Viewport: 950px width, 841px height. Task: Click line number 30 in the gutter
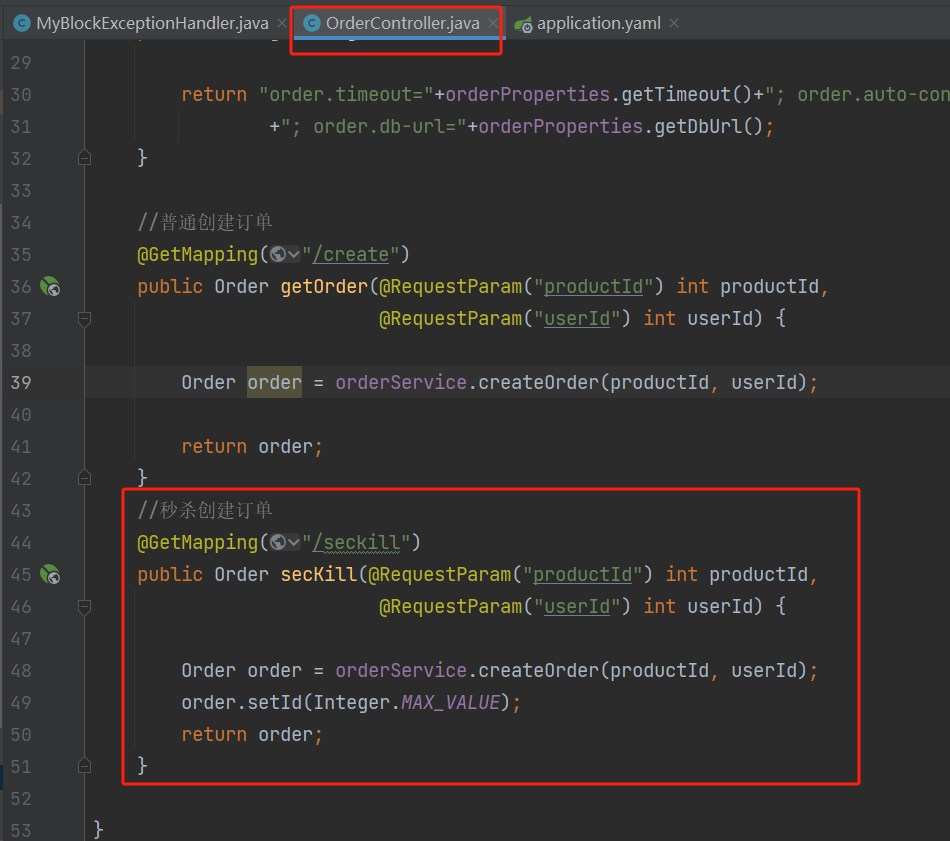pos(21,95)
